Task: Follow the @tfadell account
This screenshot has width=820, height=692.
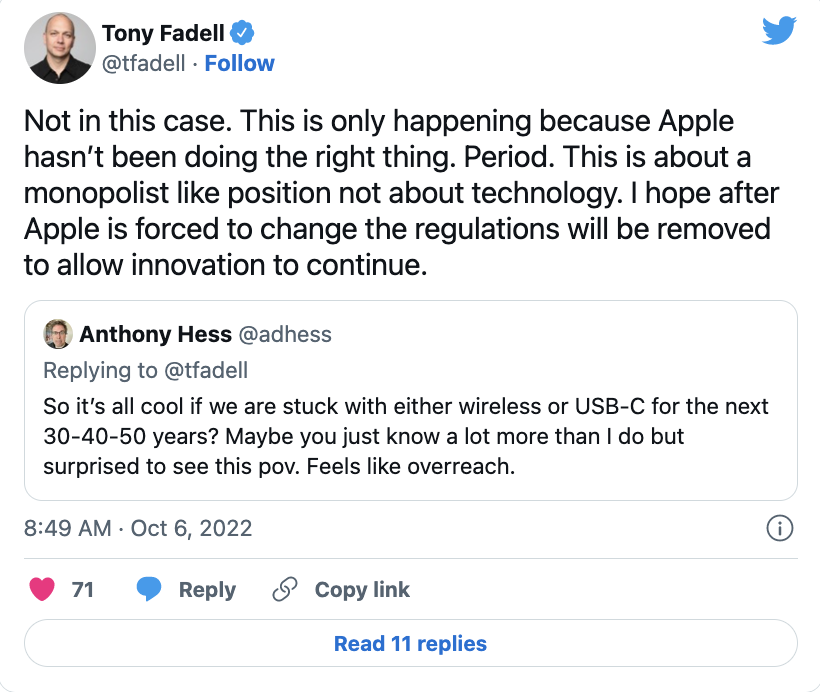Action: click(239, 64)
